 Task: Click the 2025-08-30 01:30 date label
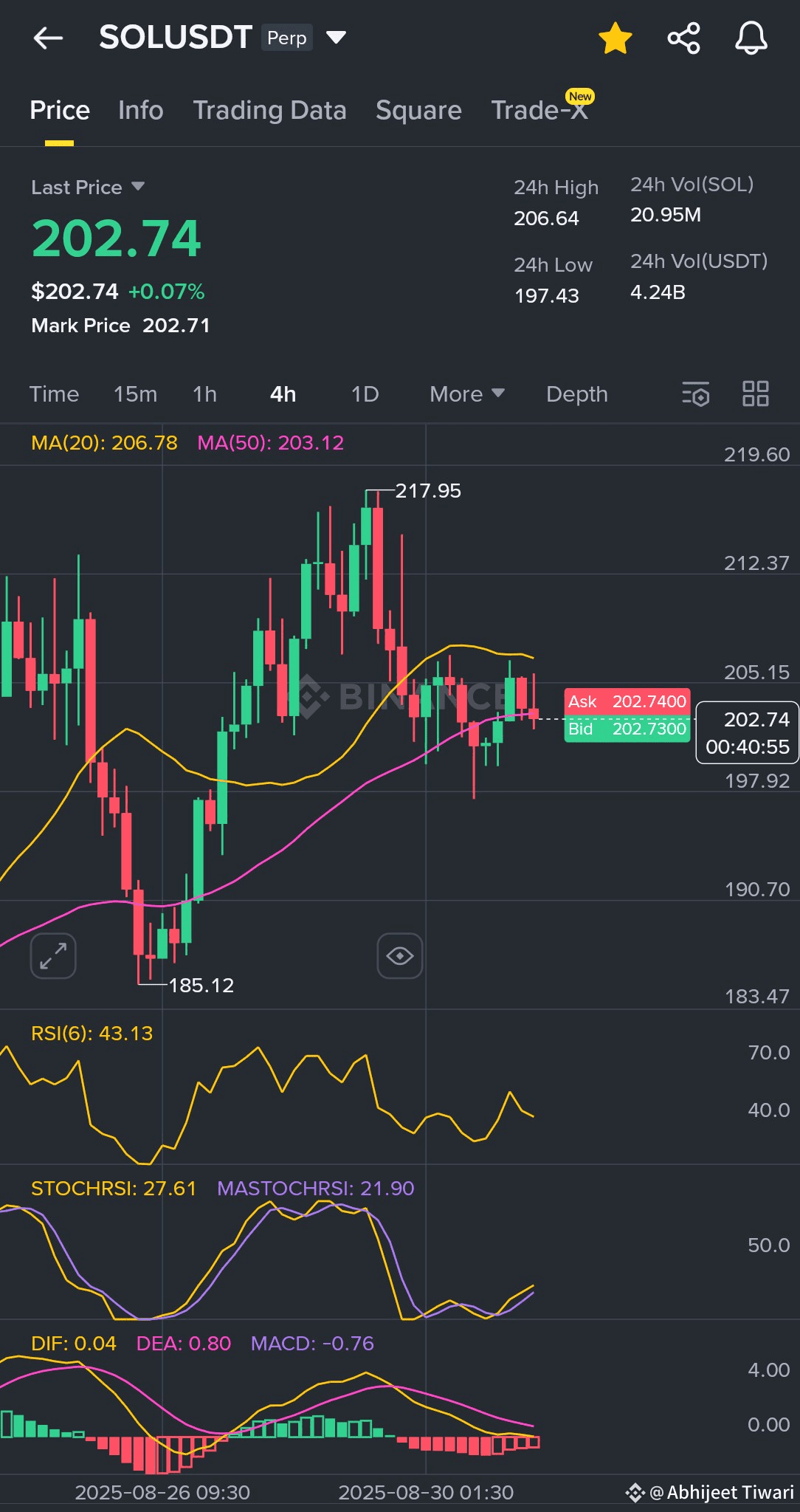click(426, 1492)
